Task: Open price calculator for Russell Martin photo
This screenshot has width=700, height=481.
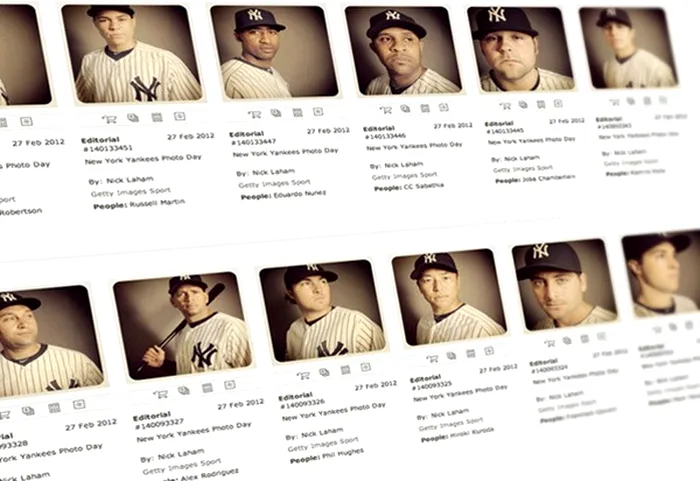Action: point(157,117)
